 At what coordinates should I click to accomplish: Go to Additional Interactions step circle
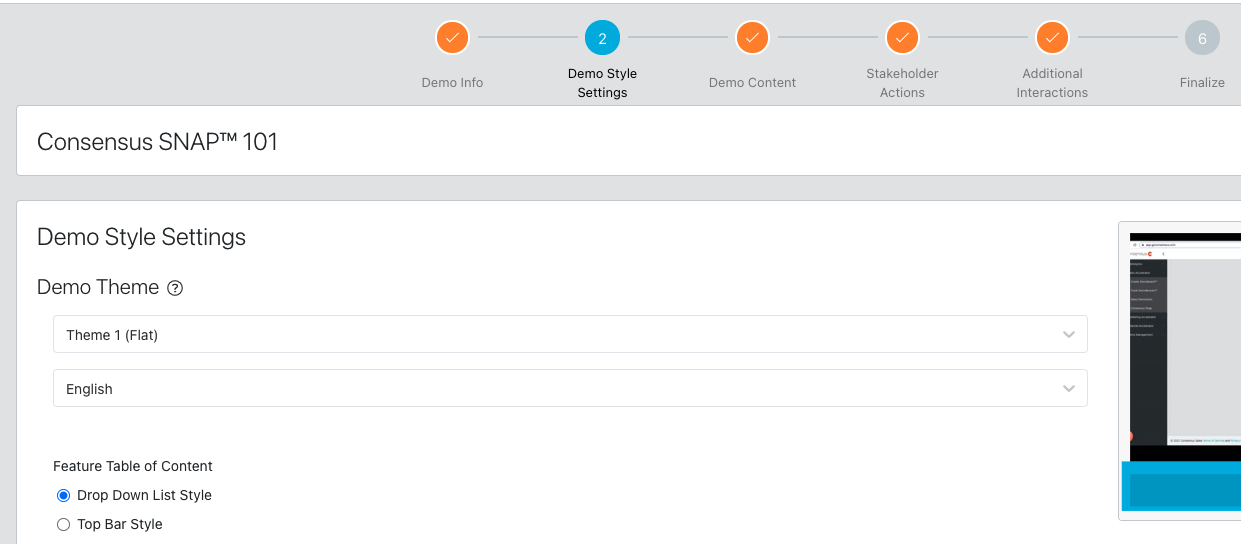pos(1052,38)
